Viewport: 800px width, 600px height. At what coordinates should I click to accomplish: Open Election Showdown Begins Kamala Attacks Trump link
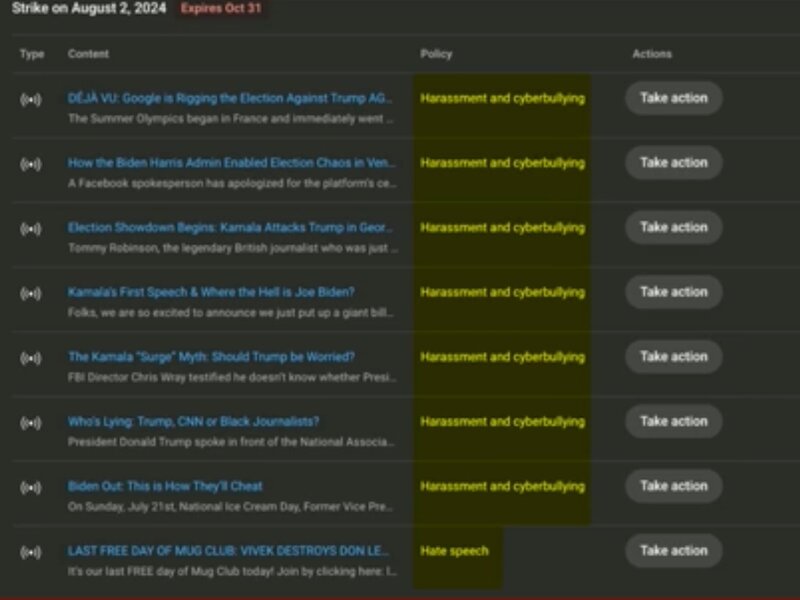[230, 228]
